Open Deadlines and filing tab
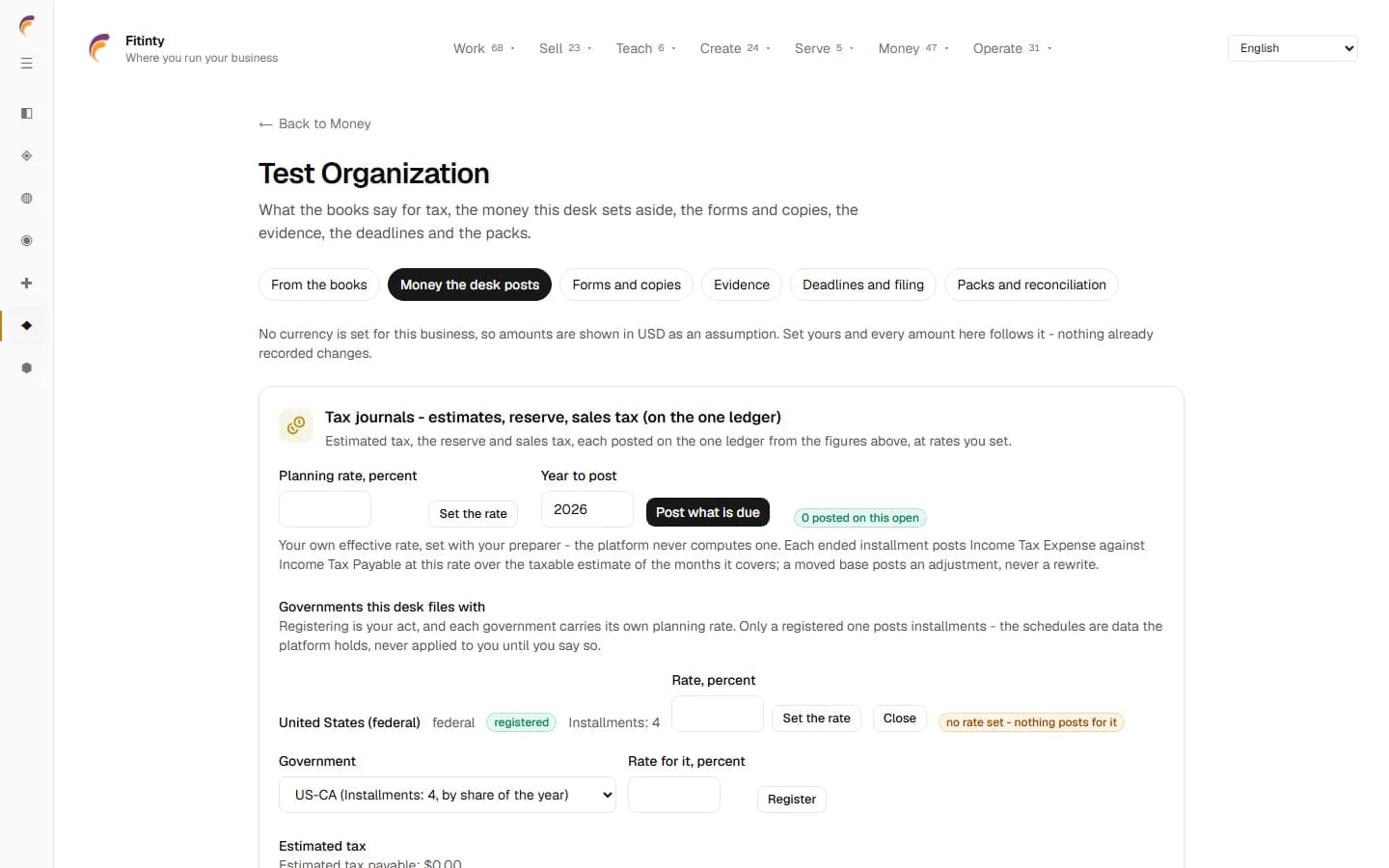 pos(863,285)
